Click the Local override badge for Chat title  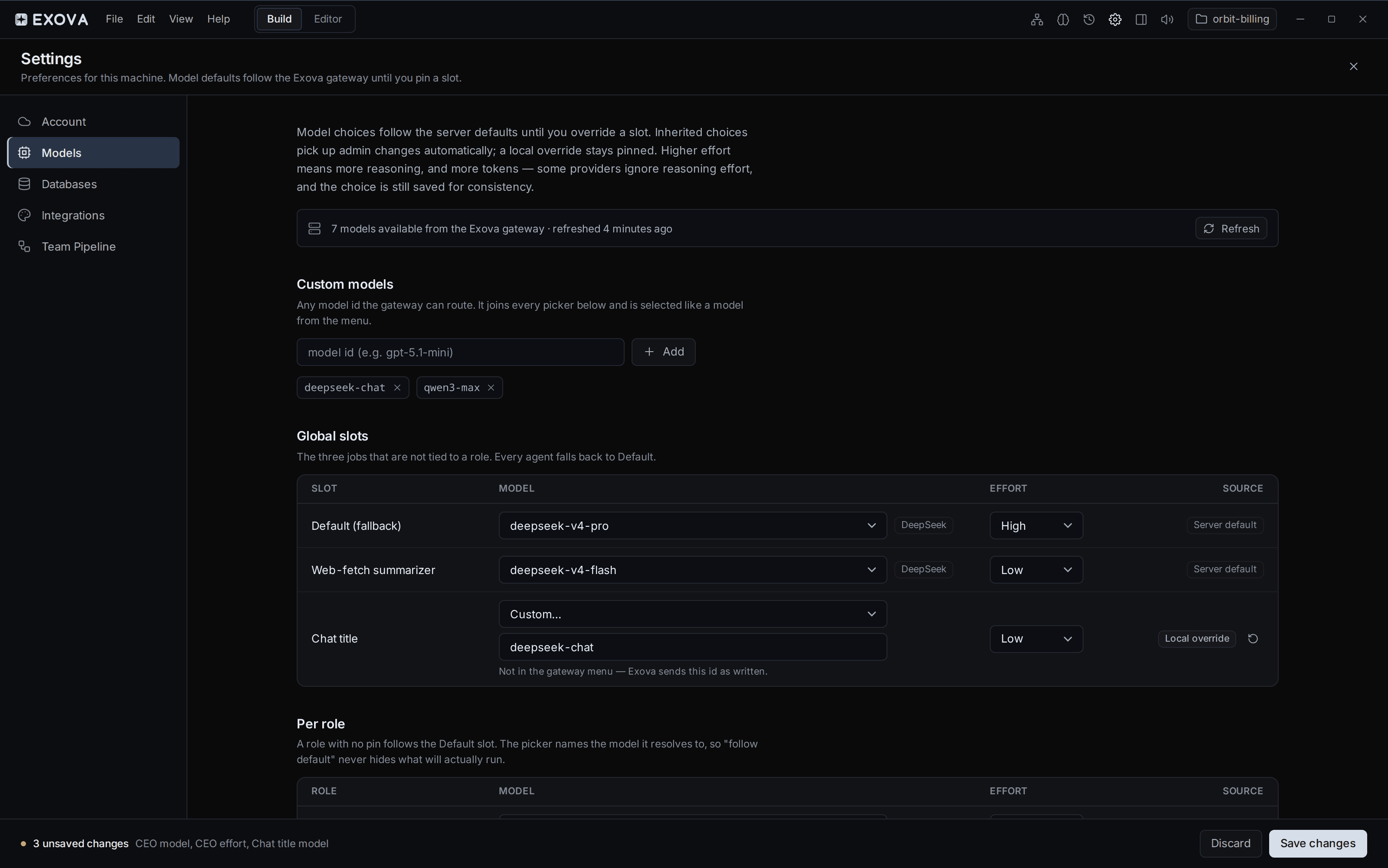(1197, 638)
